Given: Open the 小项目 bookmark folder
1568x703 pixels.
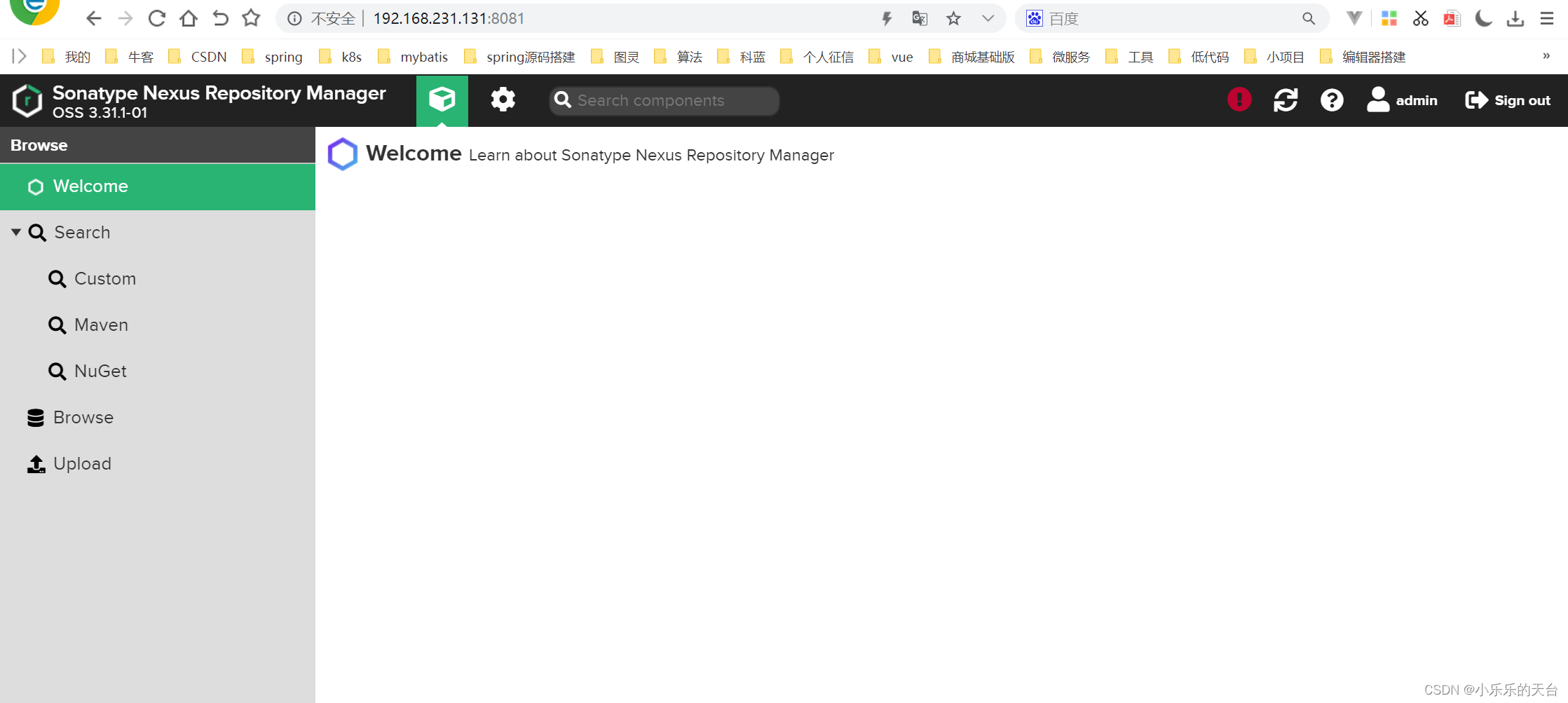Looking at the screenshot, I should 1274,57.
